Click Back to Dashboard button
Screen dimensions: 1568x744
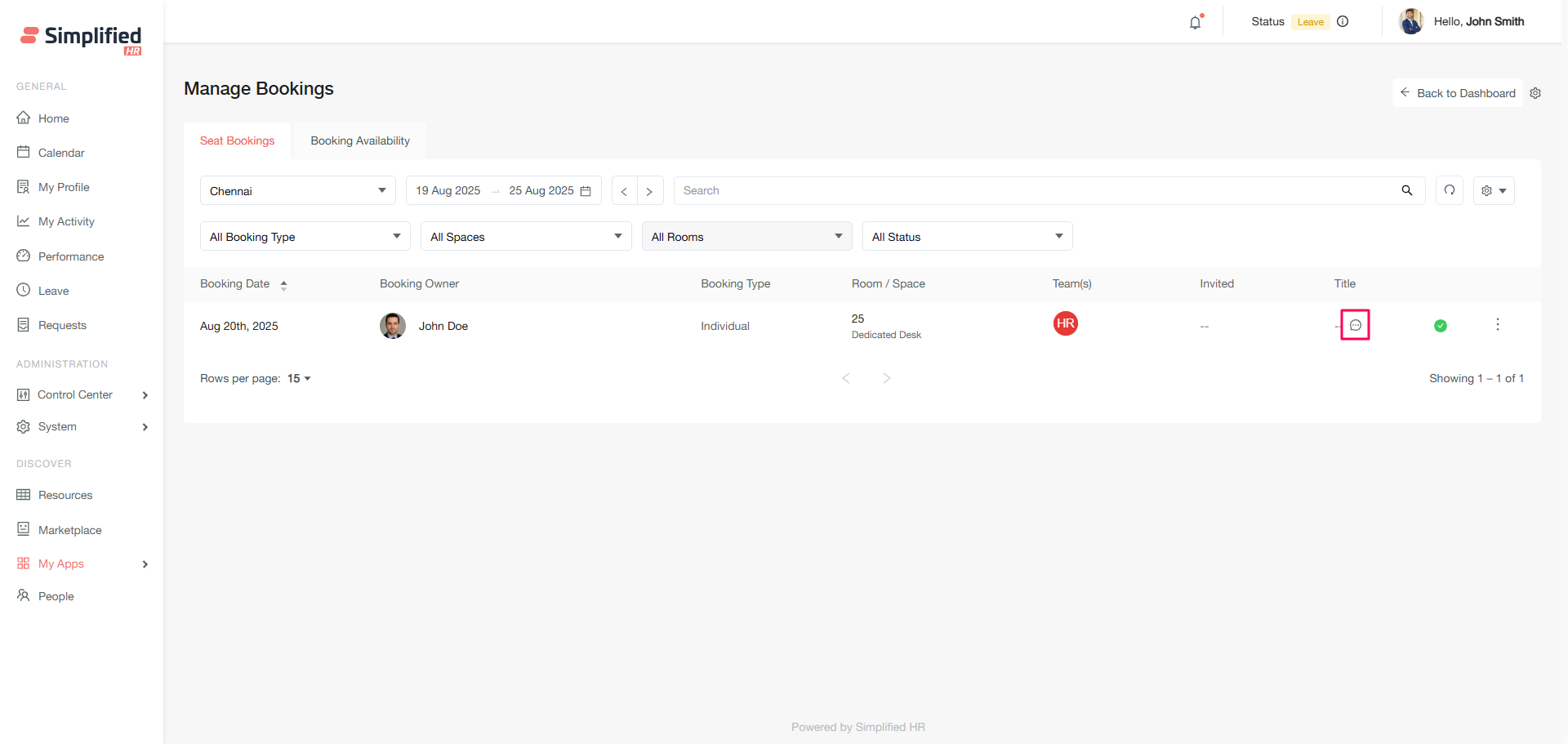(1457, 93)
